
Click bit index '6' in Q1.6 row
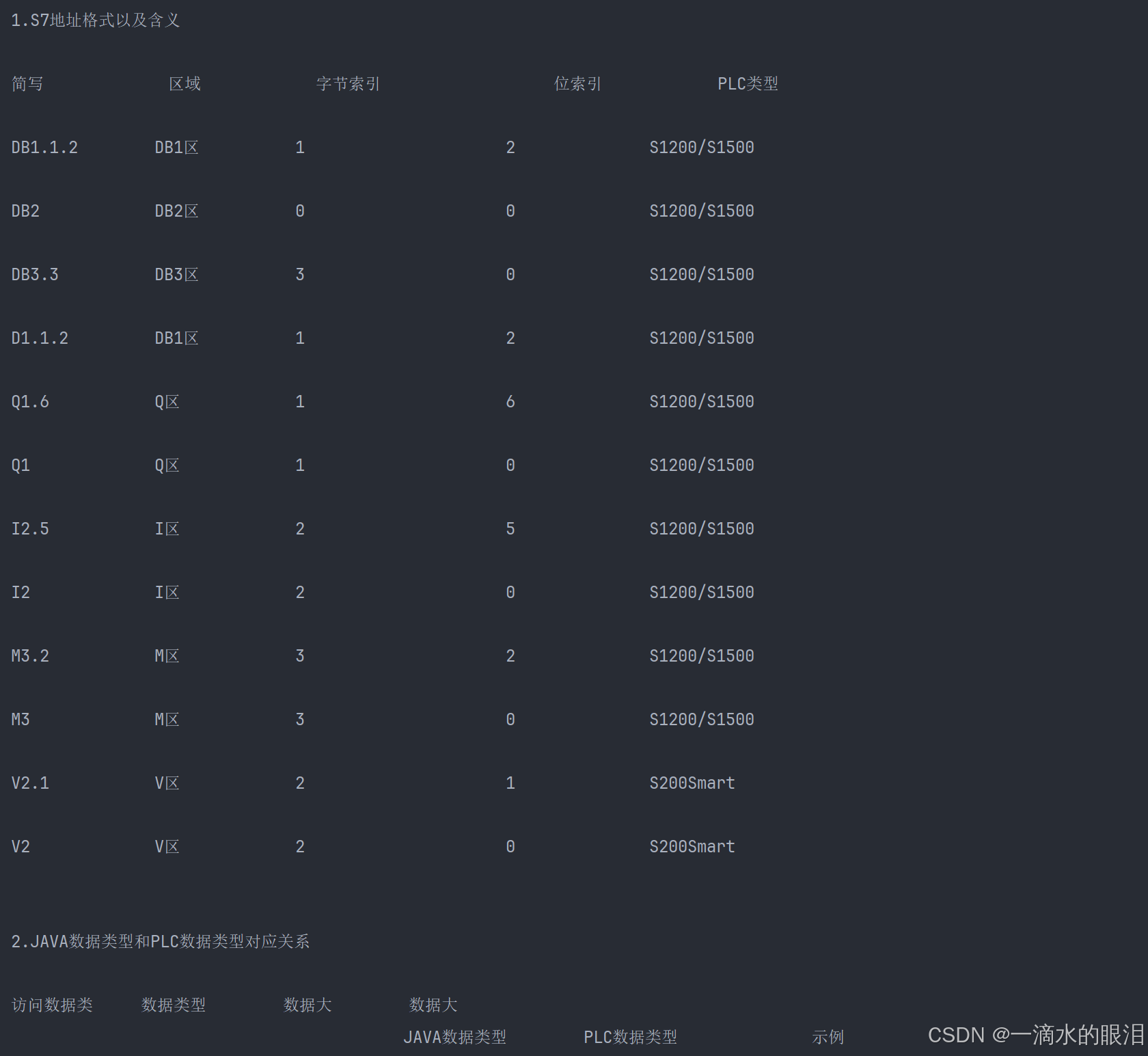tap(510, 402)
